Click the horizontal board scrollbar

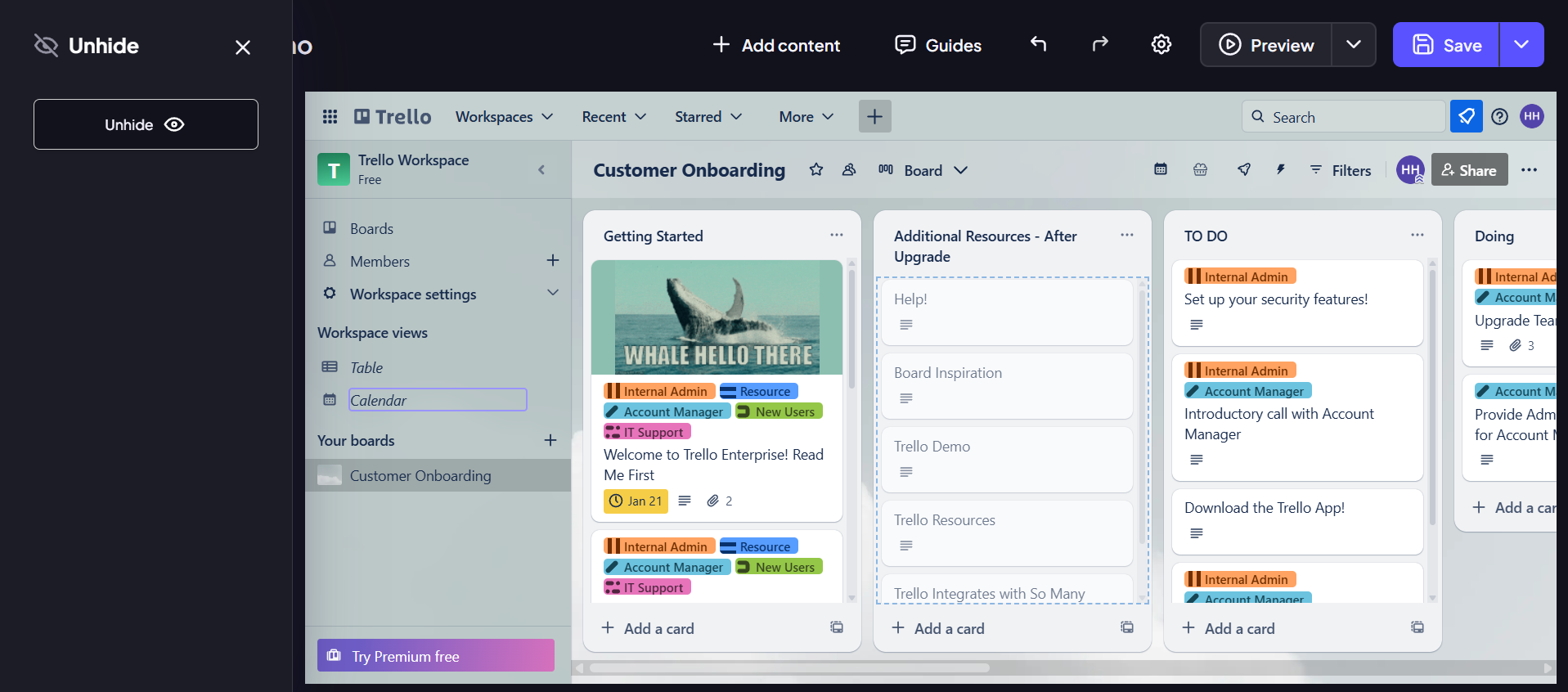pos(789,667)
